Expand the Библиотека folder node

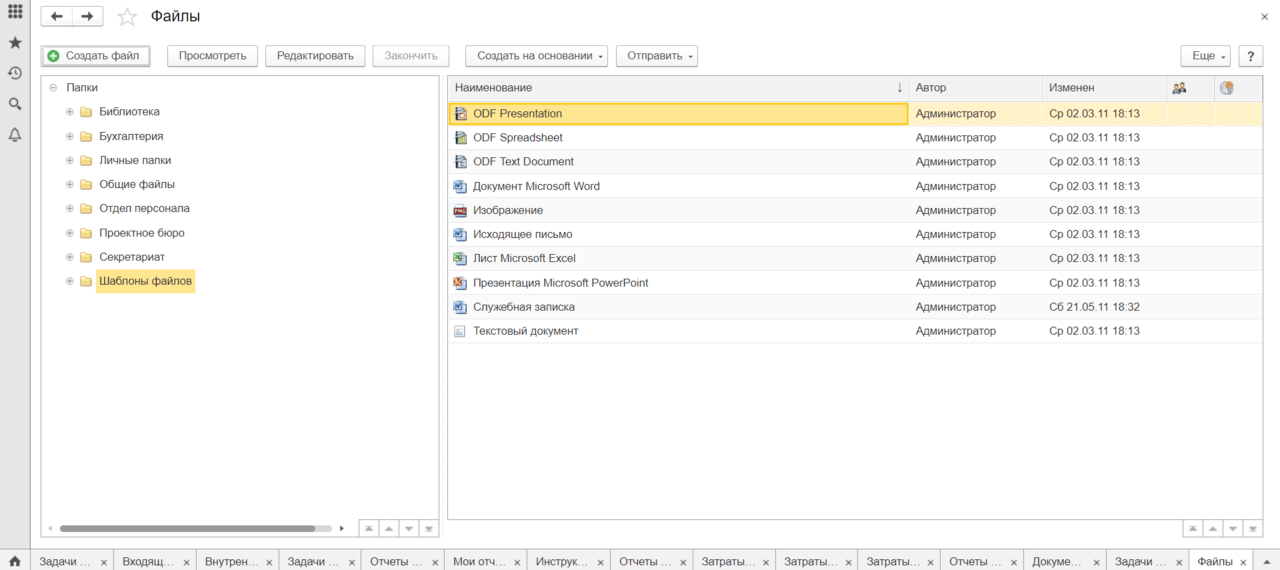70,112
